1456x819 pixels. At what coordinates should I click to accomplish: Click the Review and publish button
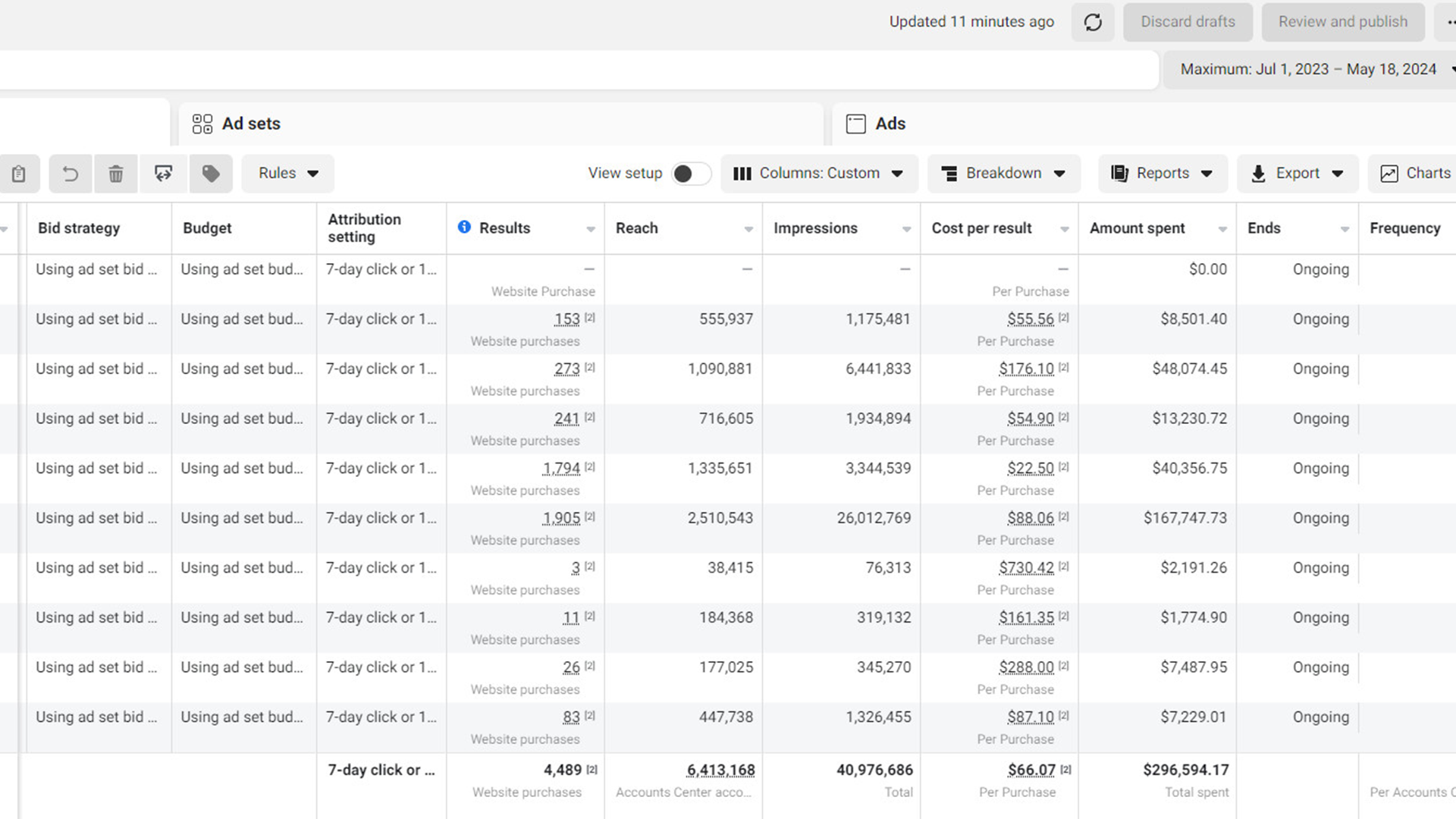tap(1342, 22)
